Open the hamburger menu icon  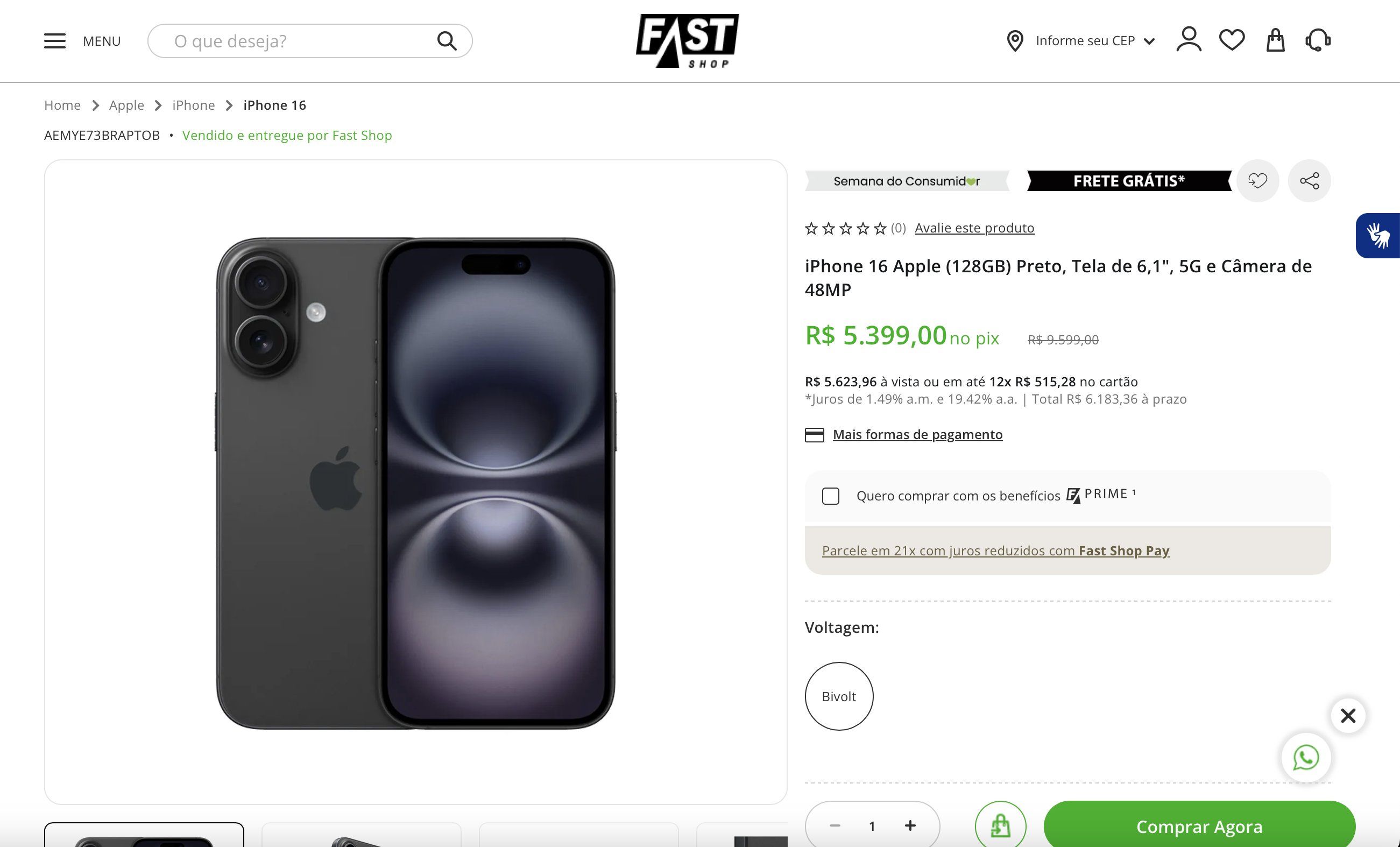coord(54,41)
